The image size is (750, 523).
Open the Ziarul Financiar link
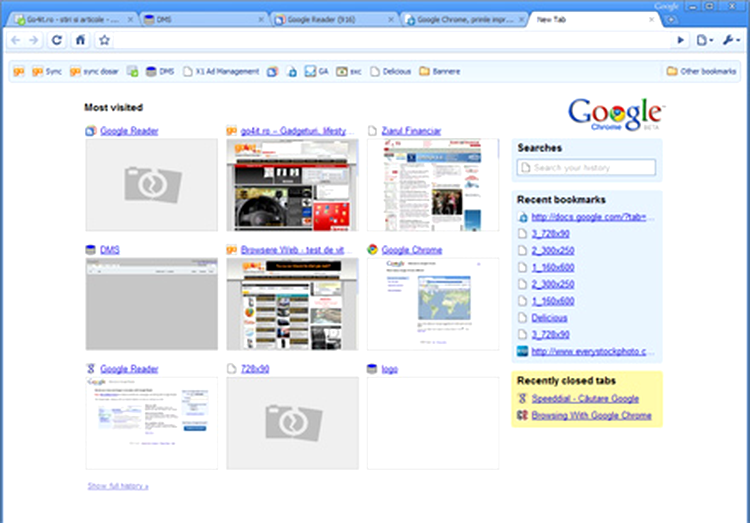411,131
